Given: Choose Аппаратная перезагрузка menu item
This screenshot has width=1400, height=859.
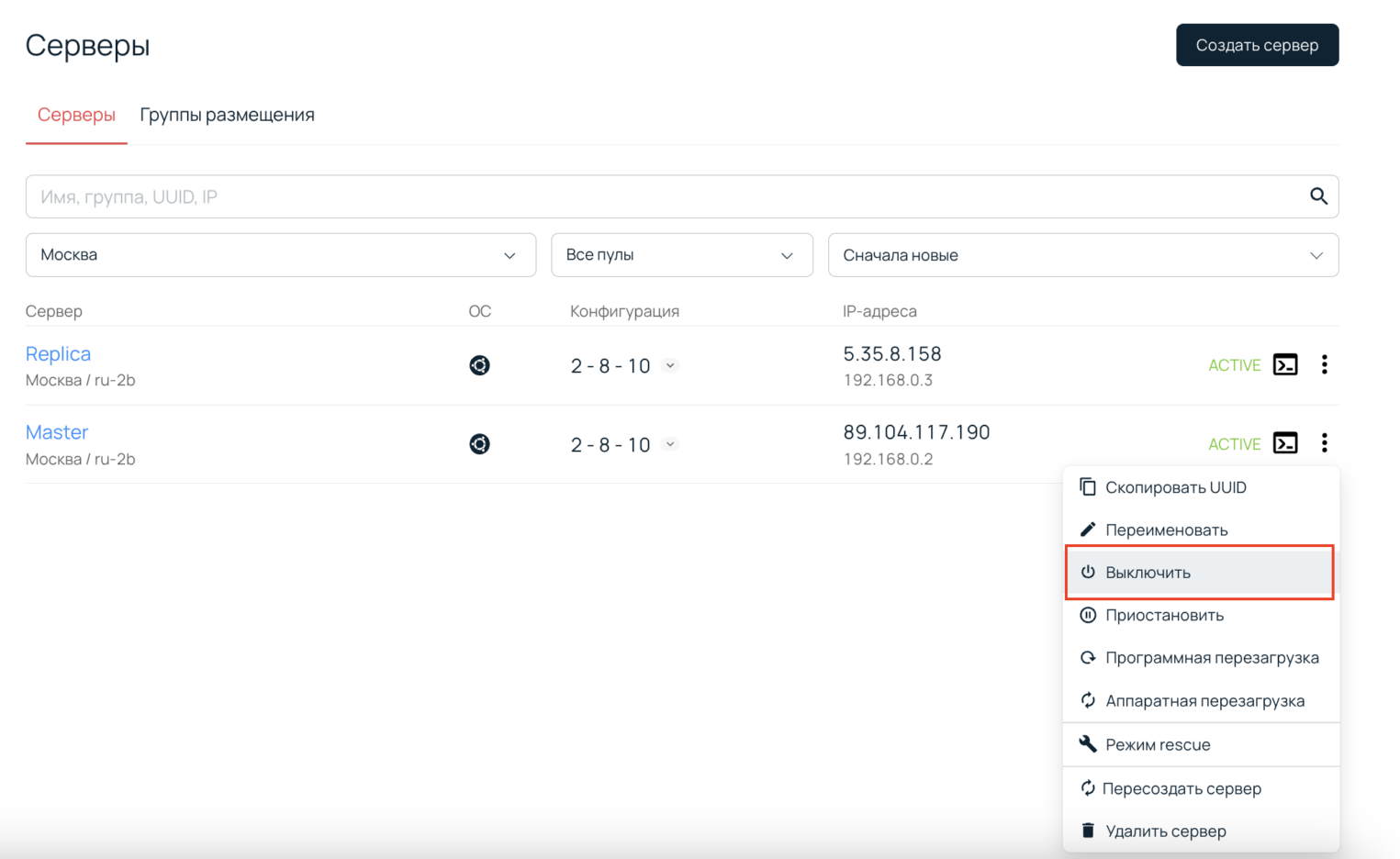Looking at the screenshot, I should coord(1201,701).
